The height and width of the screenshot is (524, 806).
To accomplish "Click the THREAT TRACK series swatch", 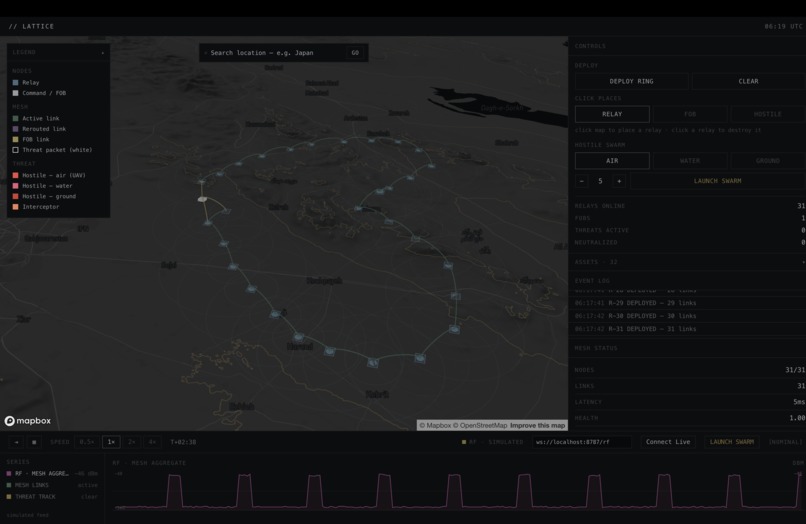I will click(9, 497).
